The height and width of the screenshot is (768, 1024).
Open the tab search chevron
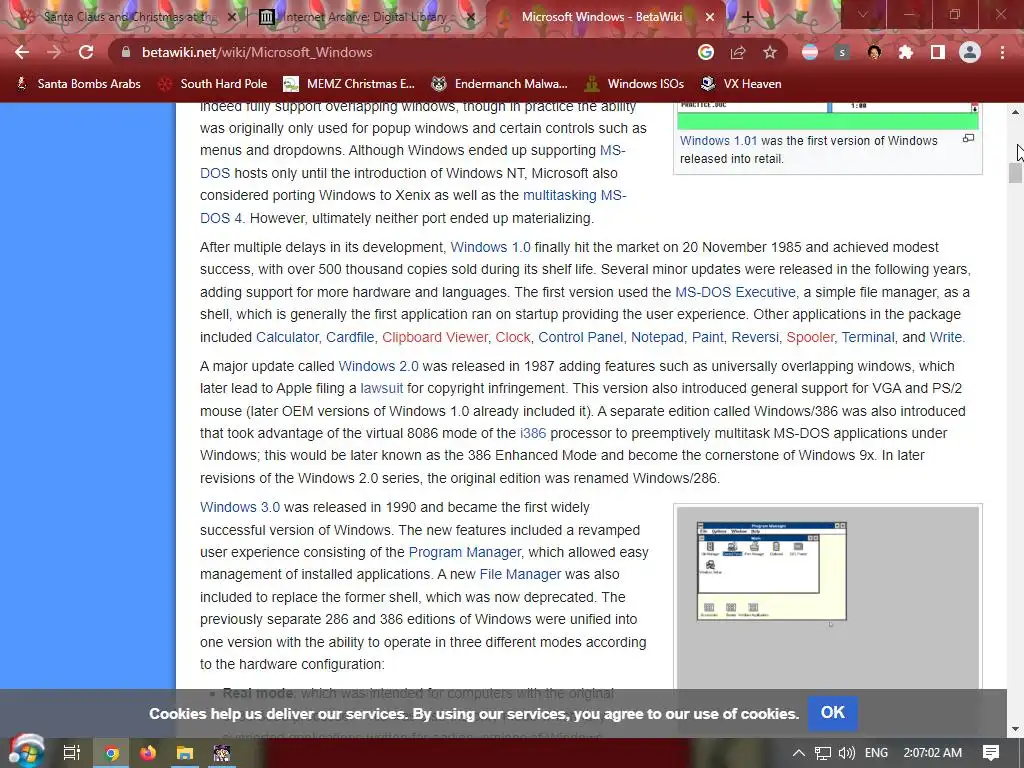click(863, 14)
